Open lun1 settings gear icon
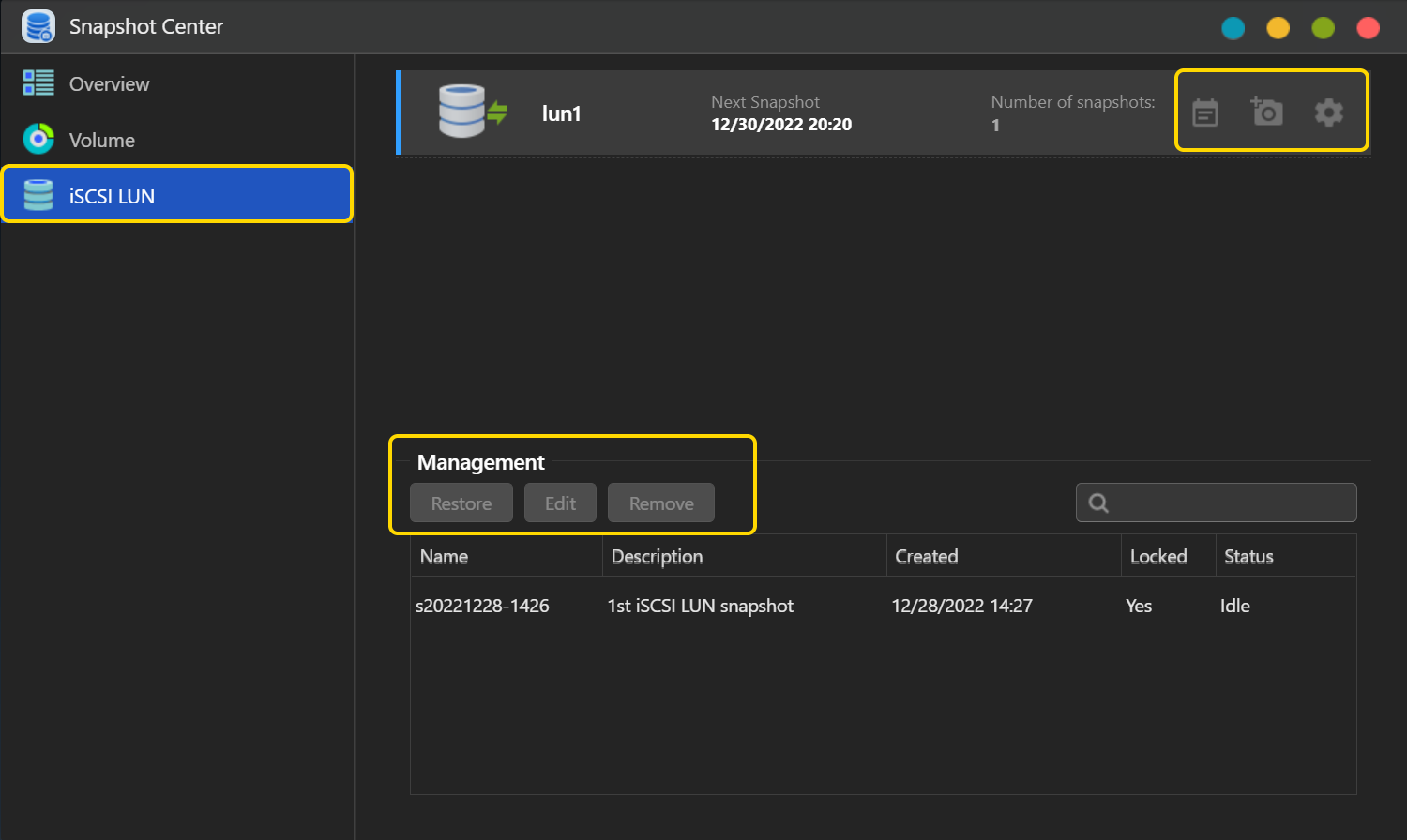The height and width of the screenshot is (840, 1407). pyautogui.click(x=1328, y=113)
